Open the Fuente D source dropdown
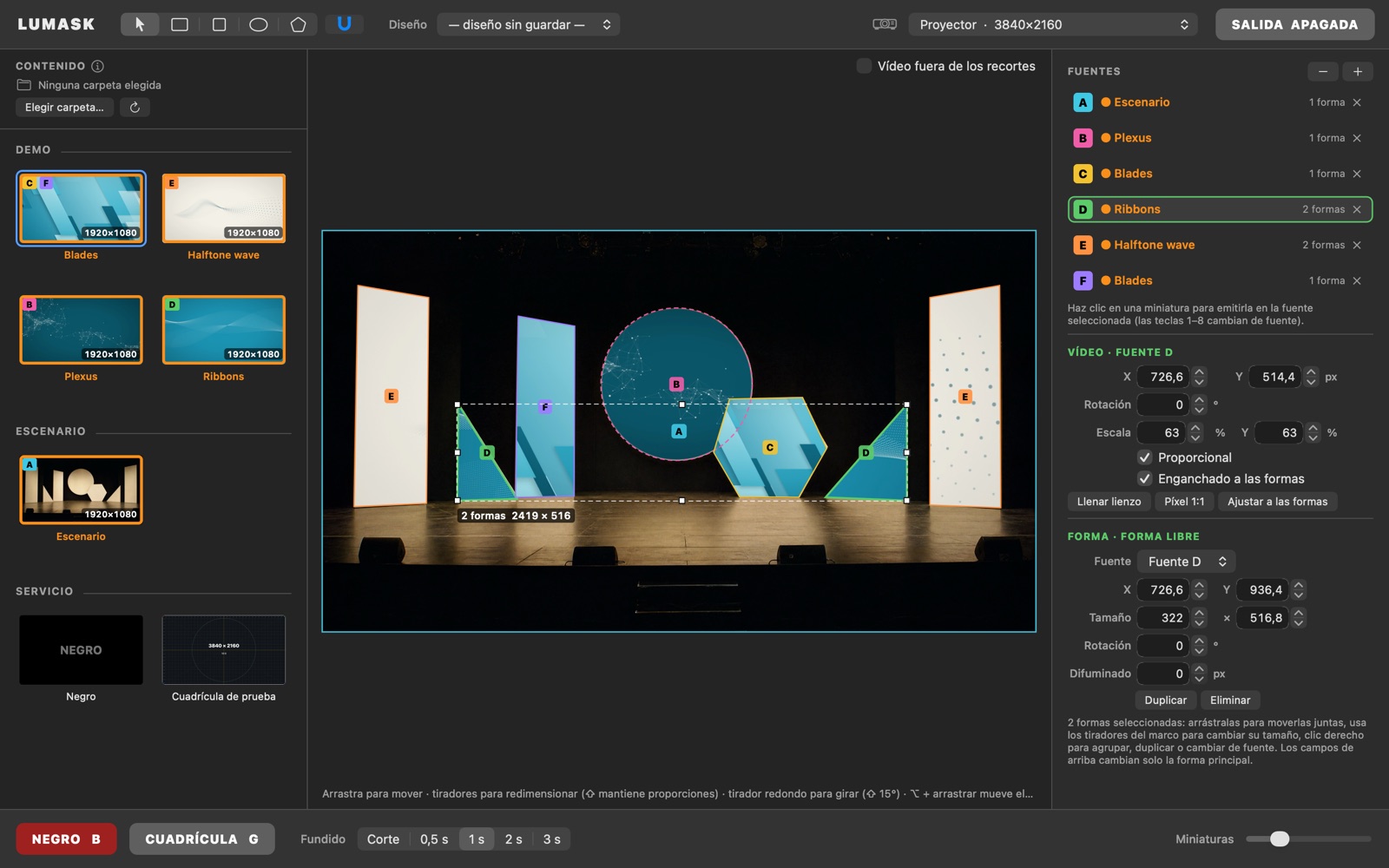This screenshot has width=1389, height=868. pyautogui.click(x=1186, y=562)
